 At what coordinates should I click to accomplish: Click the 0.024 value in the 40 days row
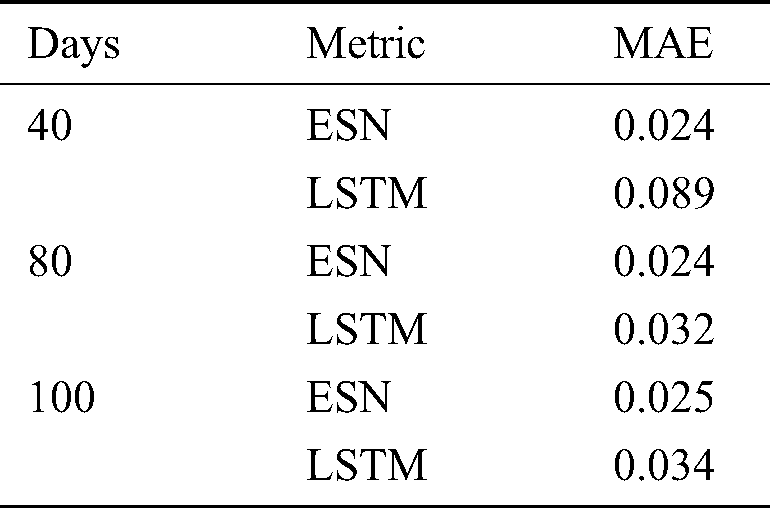pos(663,126)
